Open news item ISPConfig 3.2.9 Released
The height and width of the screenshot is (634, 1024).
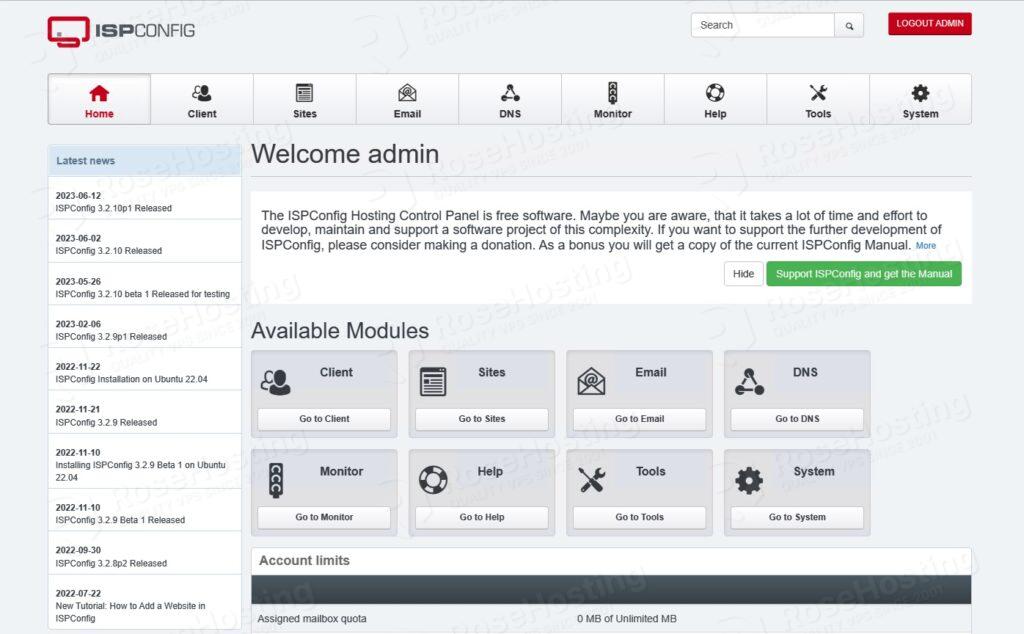pos(106,422)
